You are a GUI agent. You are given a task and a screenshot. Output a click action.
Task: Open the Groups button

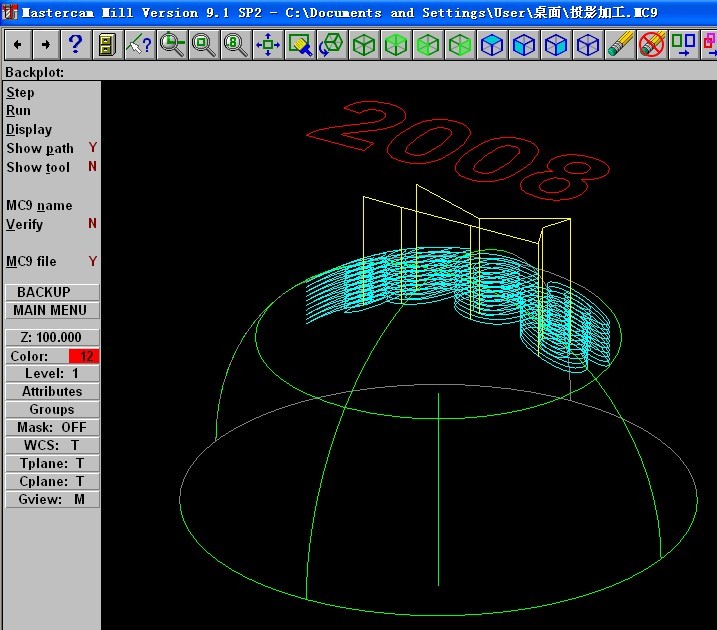pos(52,409)
